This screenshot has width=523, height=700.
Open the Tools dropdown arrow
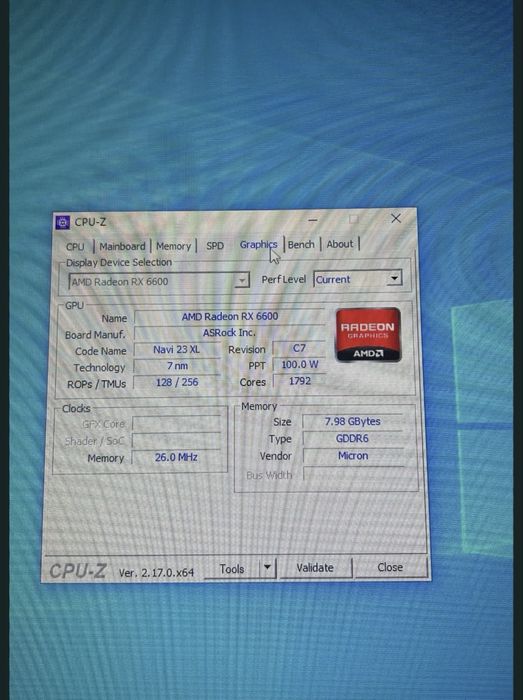pyautogui.click(x=268, y=568)
